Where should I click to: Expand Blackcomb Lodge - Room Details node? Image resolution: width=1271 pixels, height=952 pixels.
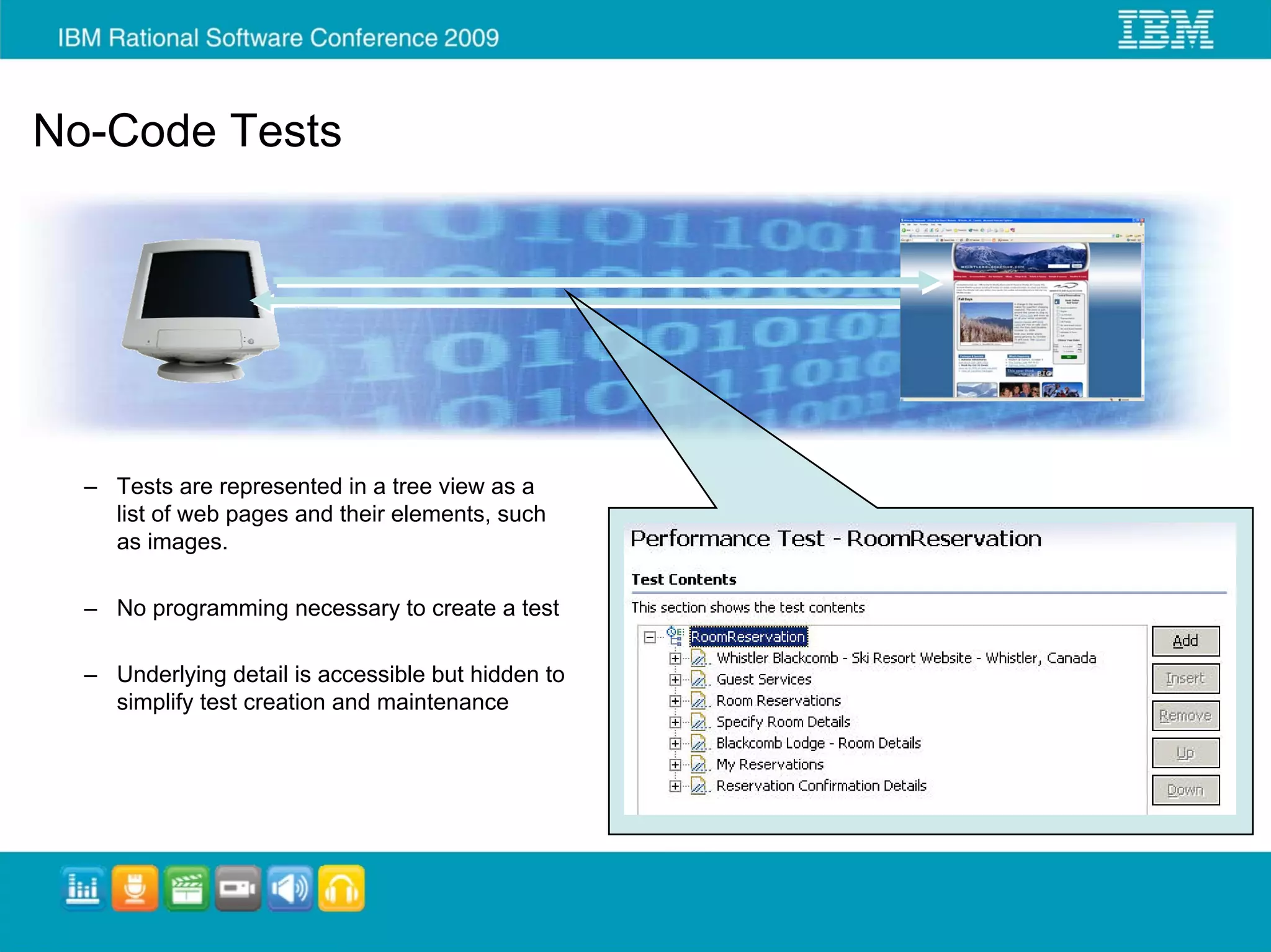[x=675, y=743]
